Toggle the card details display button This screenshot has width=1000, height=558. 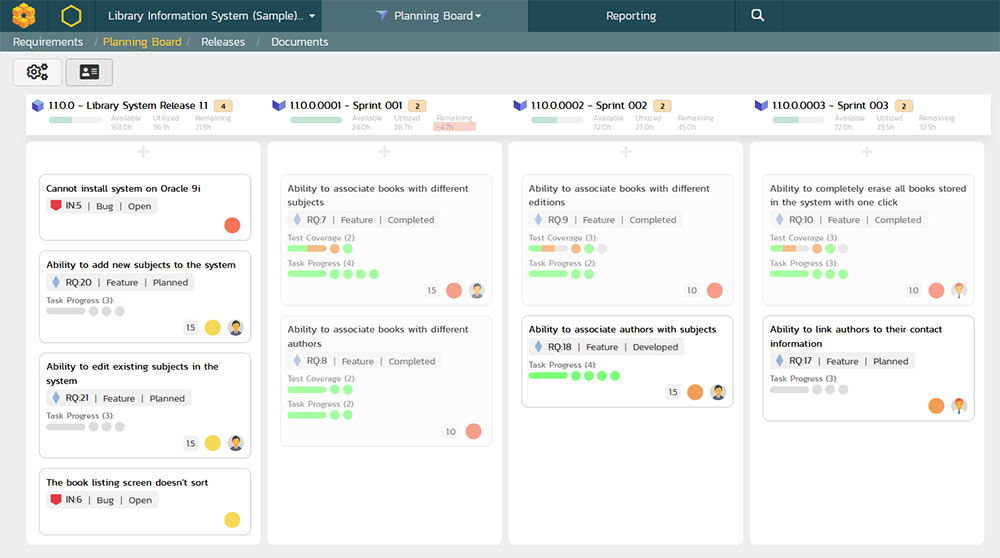tap(89, 72)
